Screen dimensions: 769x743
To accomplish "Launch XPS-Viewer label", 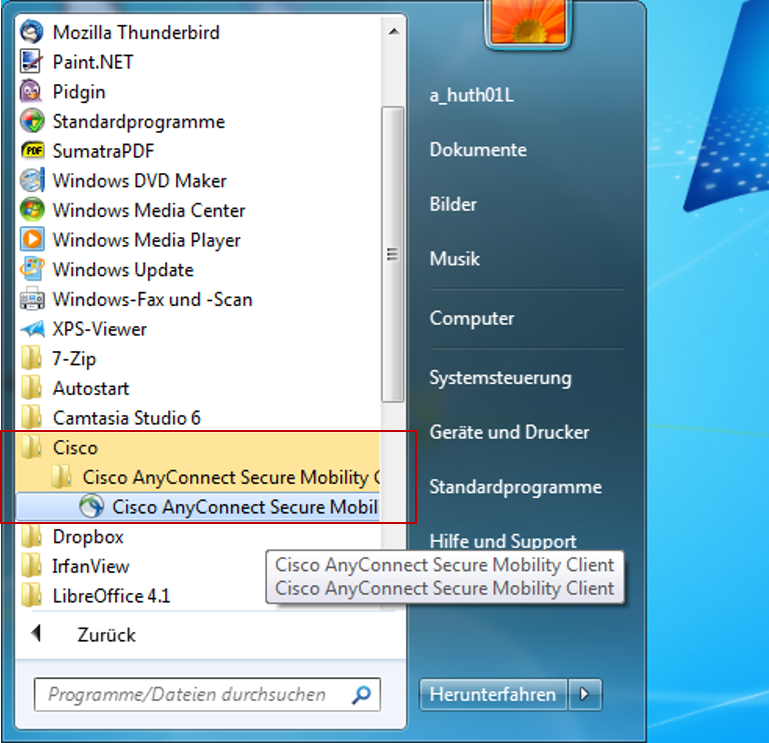I will tap(100, 329).
